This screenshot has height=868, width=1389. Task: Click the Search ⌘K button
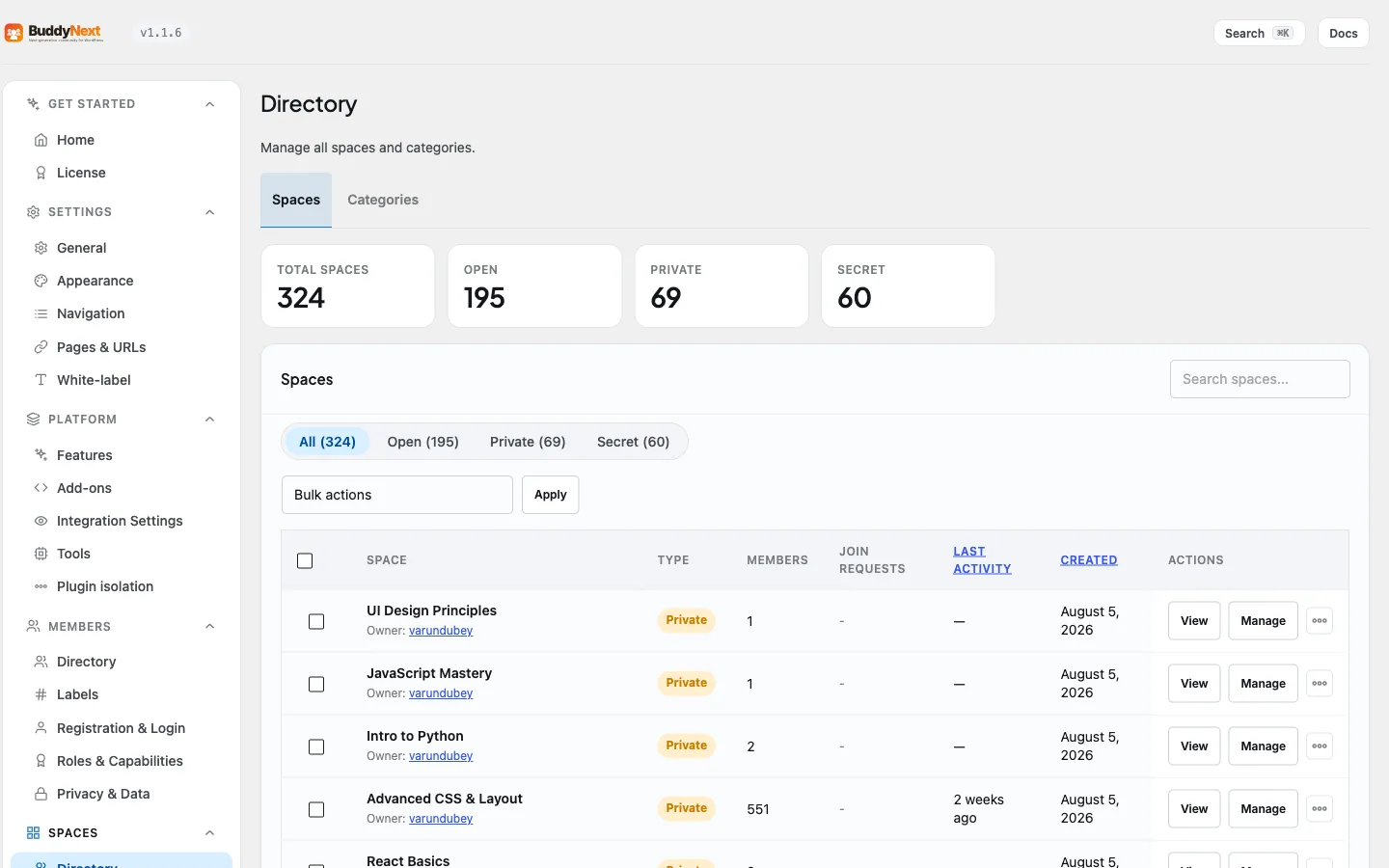click(1259, 33)
